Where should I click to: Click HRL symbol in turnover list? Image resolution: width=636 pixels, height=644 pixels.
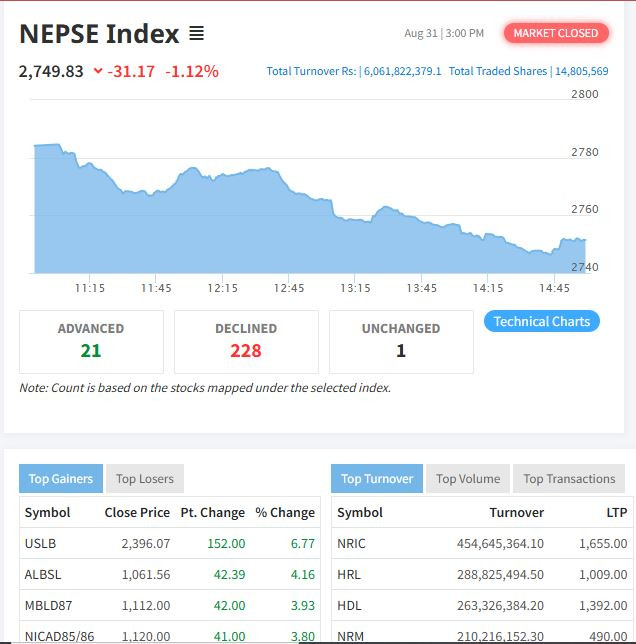click(349, 575)
